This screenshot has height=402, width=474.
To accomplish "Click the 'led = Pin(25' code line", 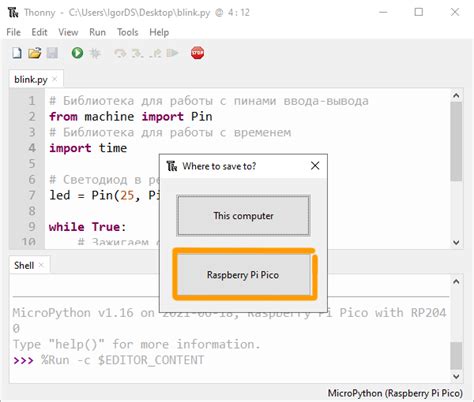I will point(104,195).
